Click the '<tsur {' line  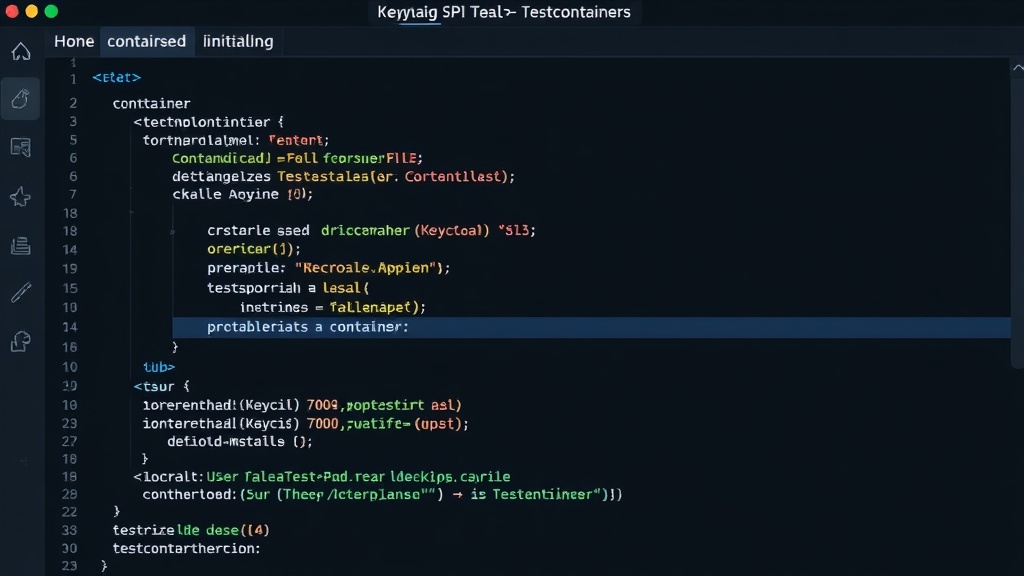pyautogui.click(x=161, y=386)
